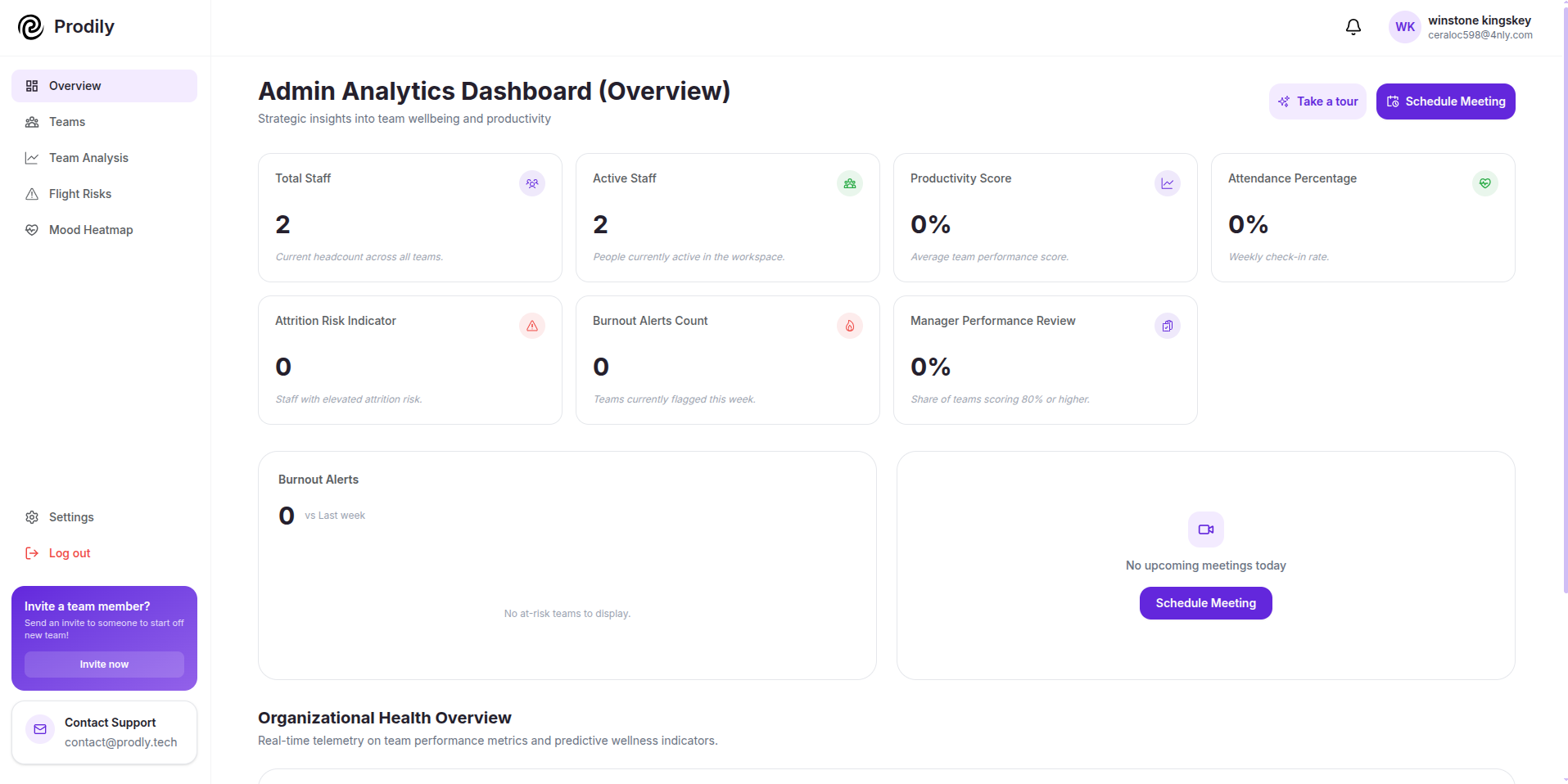The height and width of the screenshot is (784, 1568).
Task: Click 'Teams currently flagged this week.' caption
Action: point(675,399)
